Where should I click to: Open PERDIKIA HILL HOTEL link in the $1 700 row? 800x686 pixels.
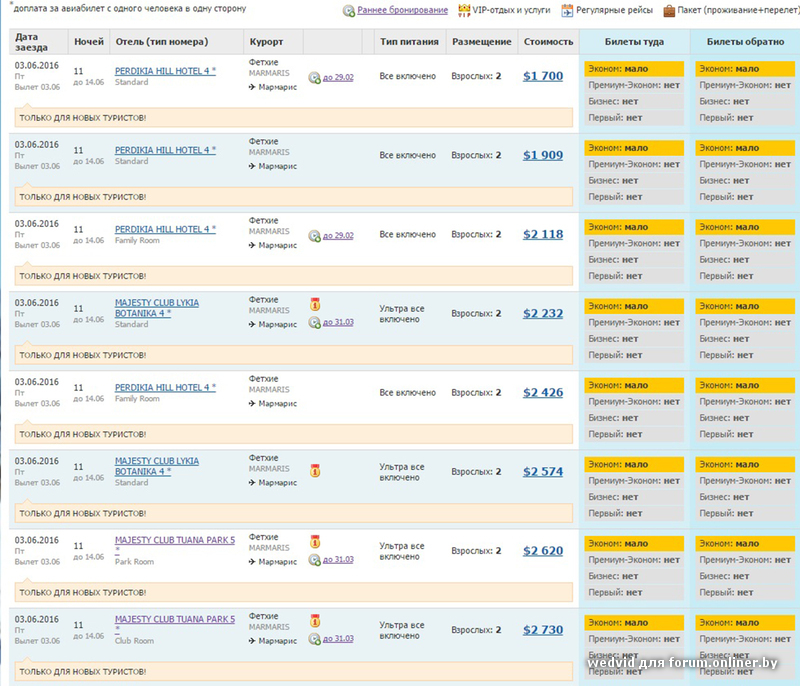165,71
